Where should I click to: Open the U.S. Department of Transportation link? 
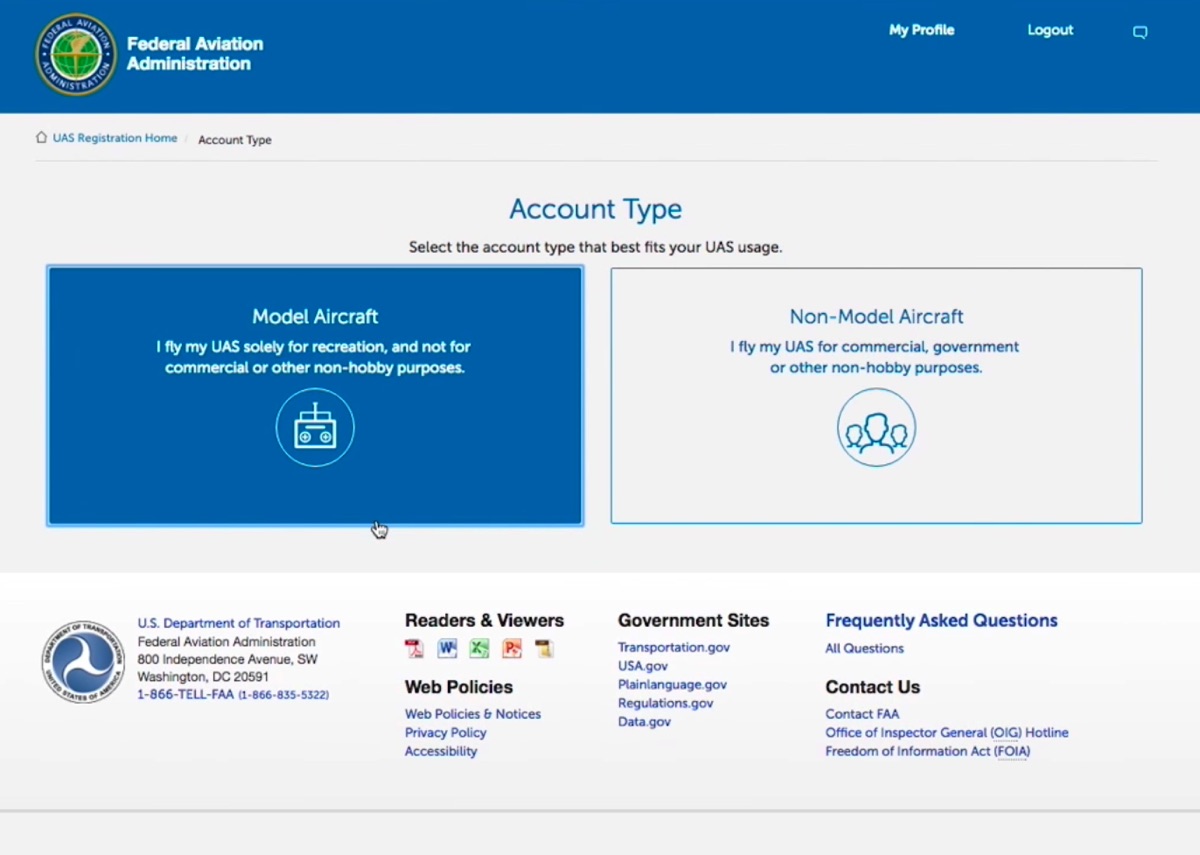[x=239, y=623]
